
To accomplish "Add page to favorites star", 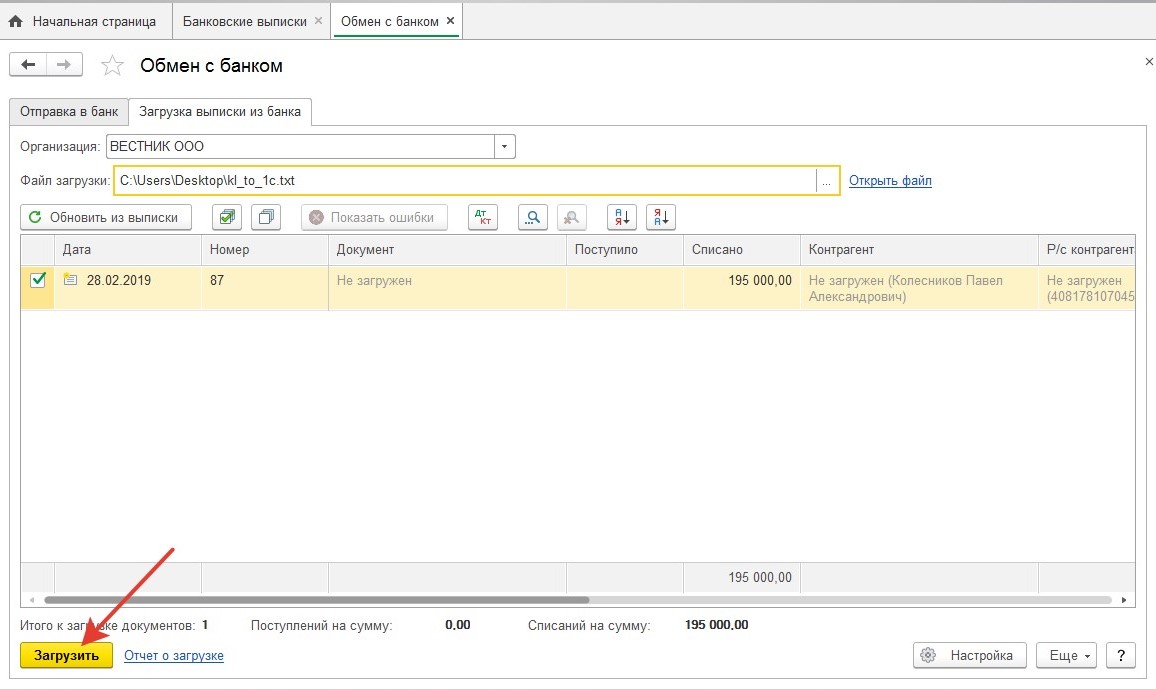I will point(113,66).
